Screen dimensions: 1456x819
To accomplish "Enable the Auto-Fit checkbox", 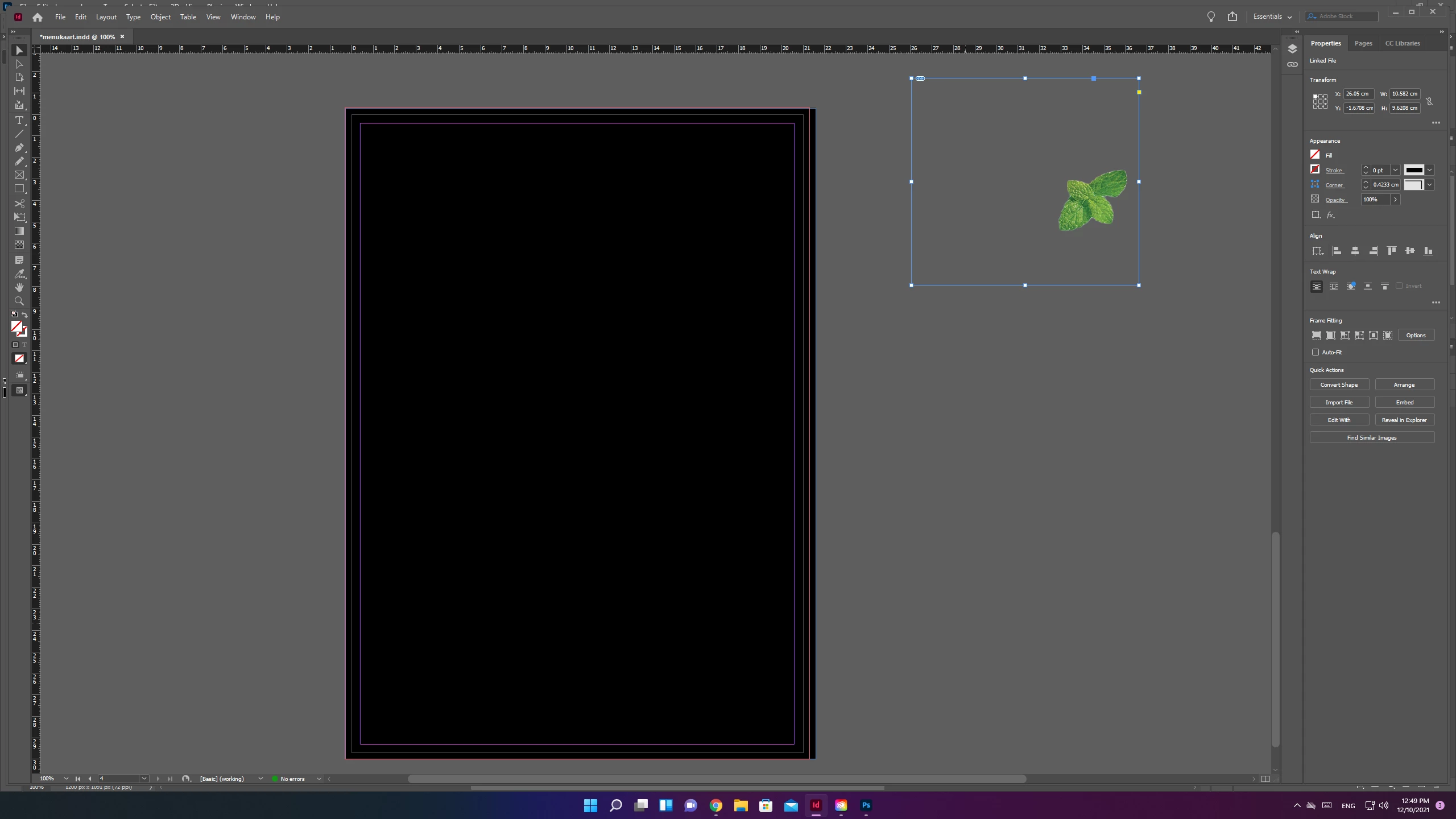I will point(1316,352).
